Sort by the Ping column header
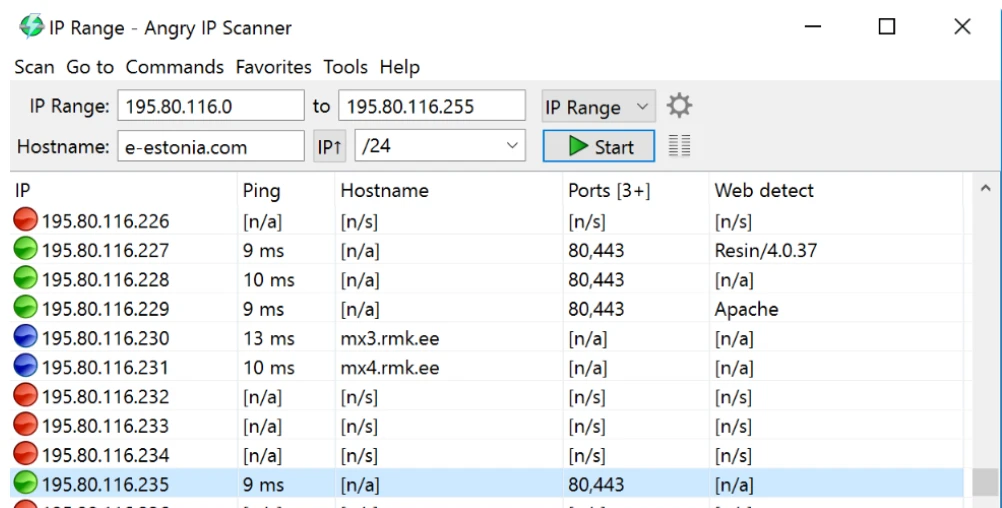1002x508 pixels. [x=286, y=190]
